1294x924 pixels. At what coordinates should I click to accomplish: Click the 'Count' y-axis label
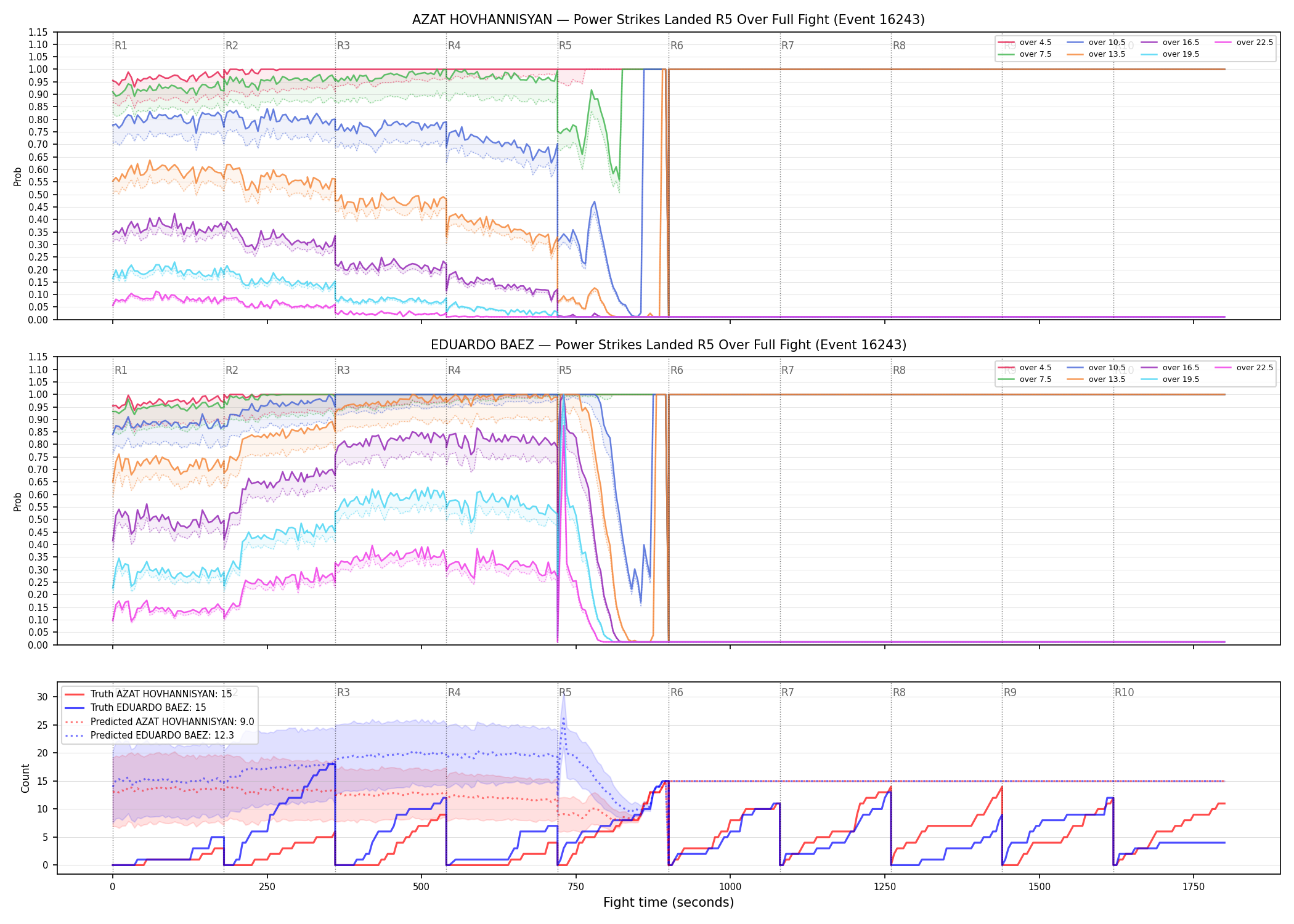click(25, 778)
